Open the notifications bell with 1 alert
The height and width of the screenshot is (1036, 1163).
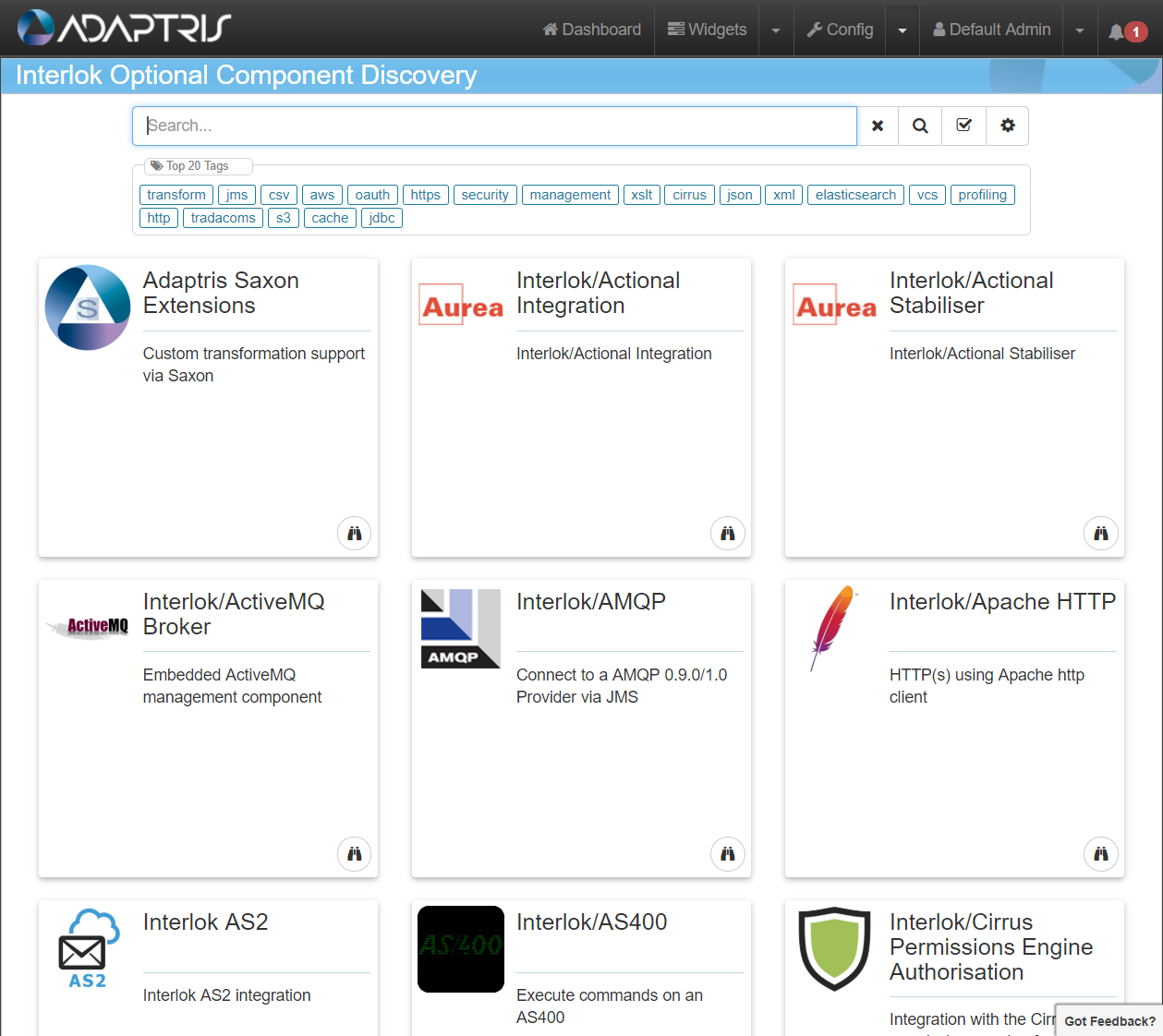(1128, 31)
